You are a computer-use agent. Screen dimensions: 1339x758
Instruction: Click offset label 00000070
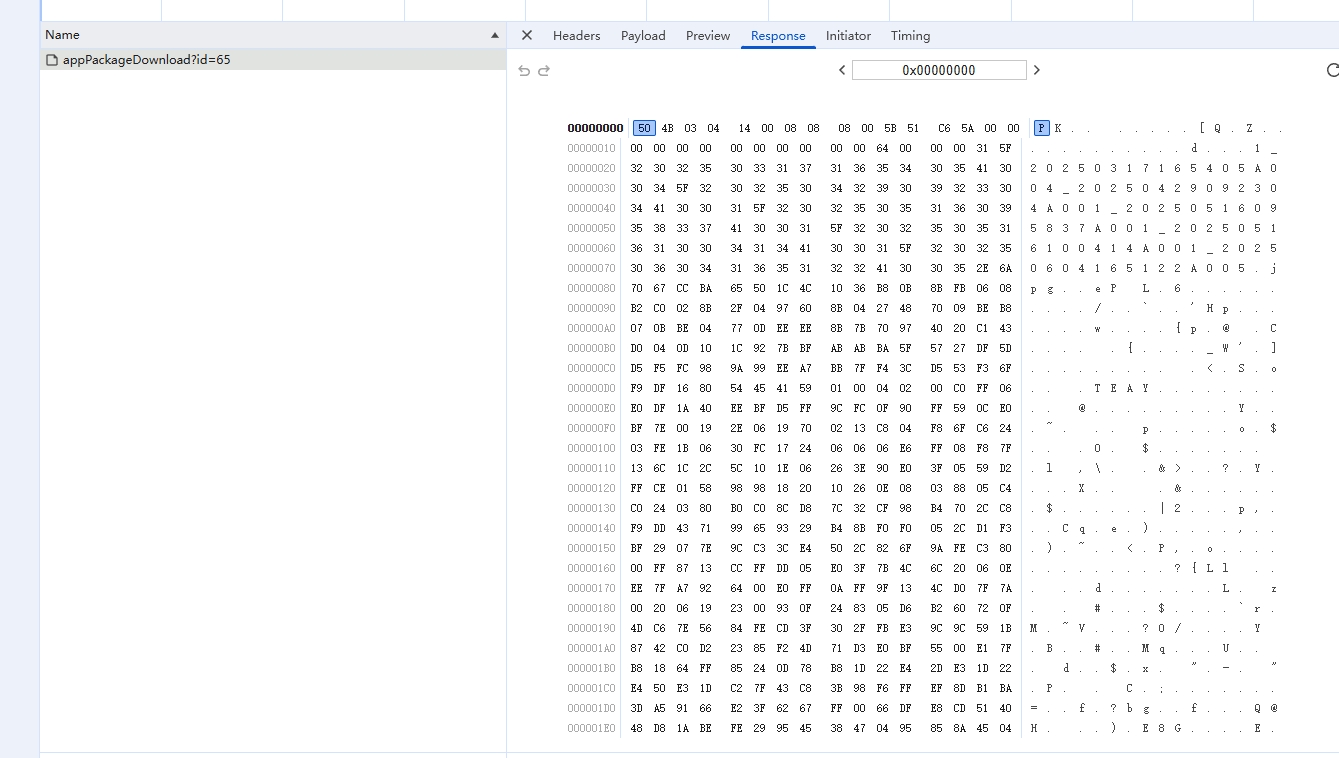[592, 268]
